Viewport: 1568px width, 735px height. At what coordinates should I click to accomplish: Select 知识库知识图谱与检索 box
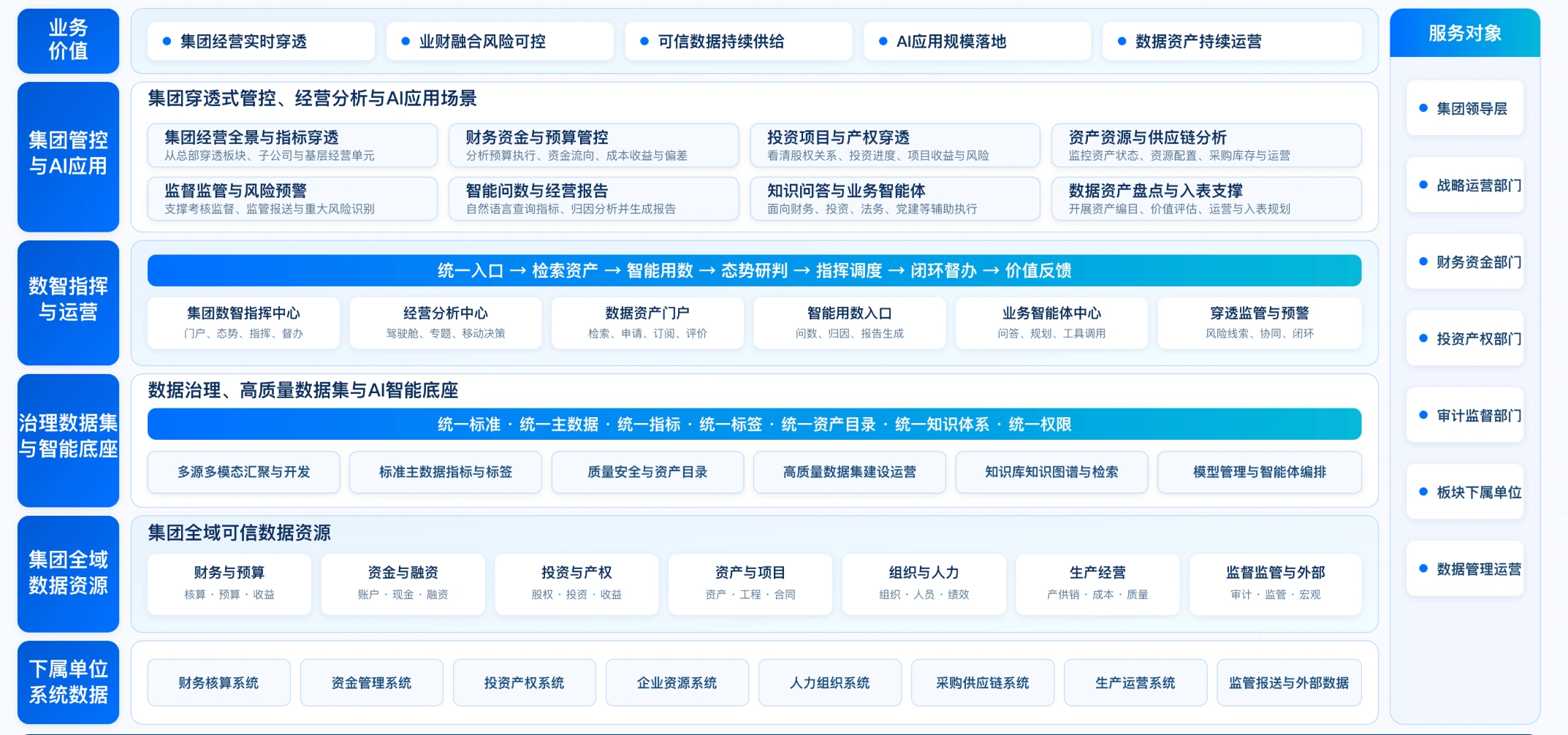point(1051,472)
